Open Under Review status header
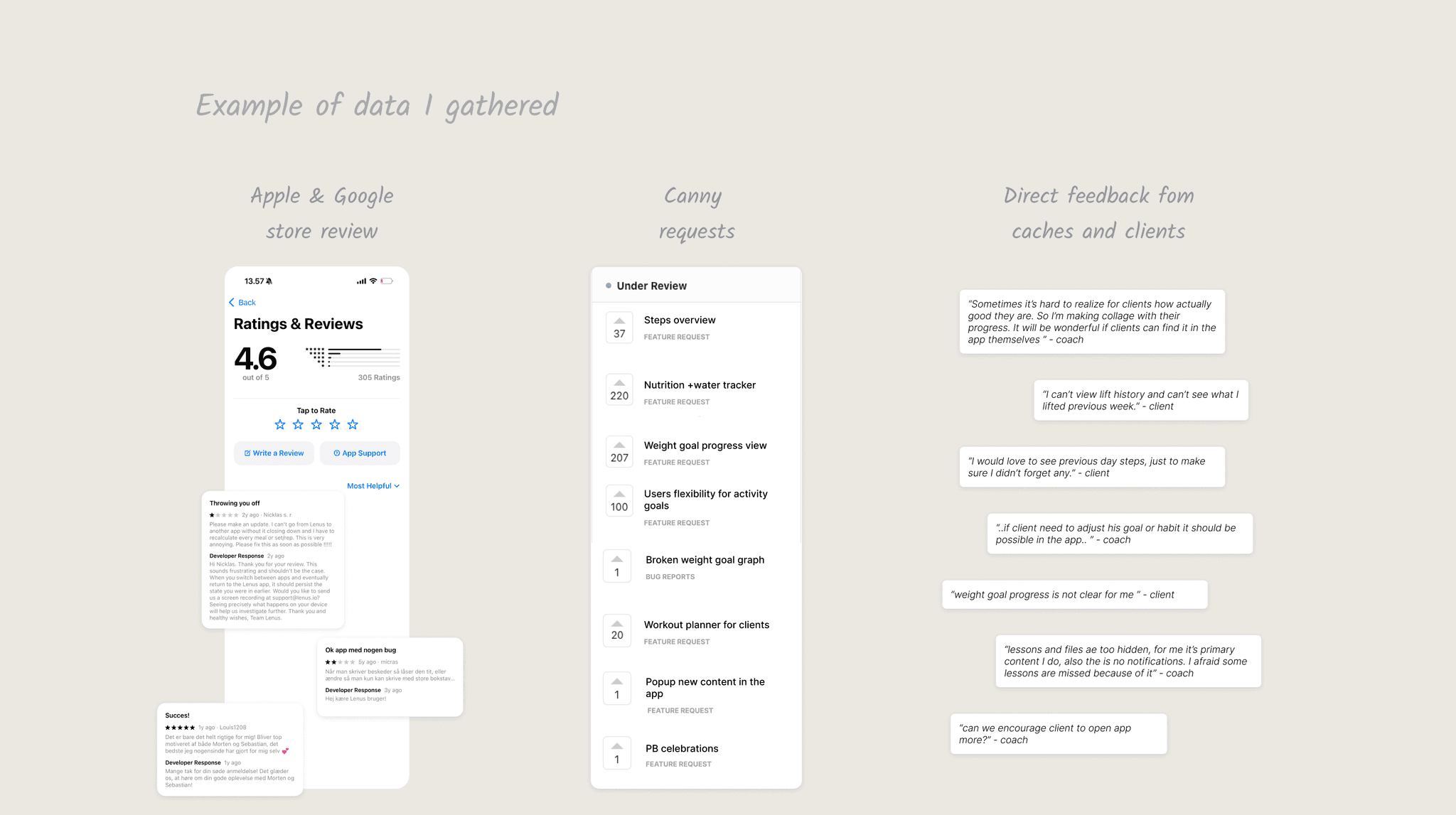The width and height of the screenshot is (1456, 815). 651,286
